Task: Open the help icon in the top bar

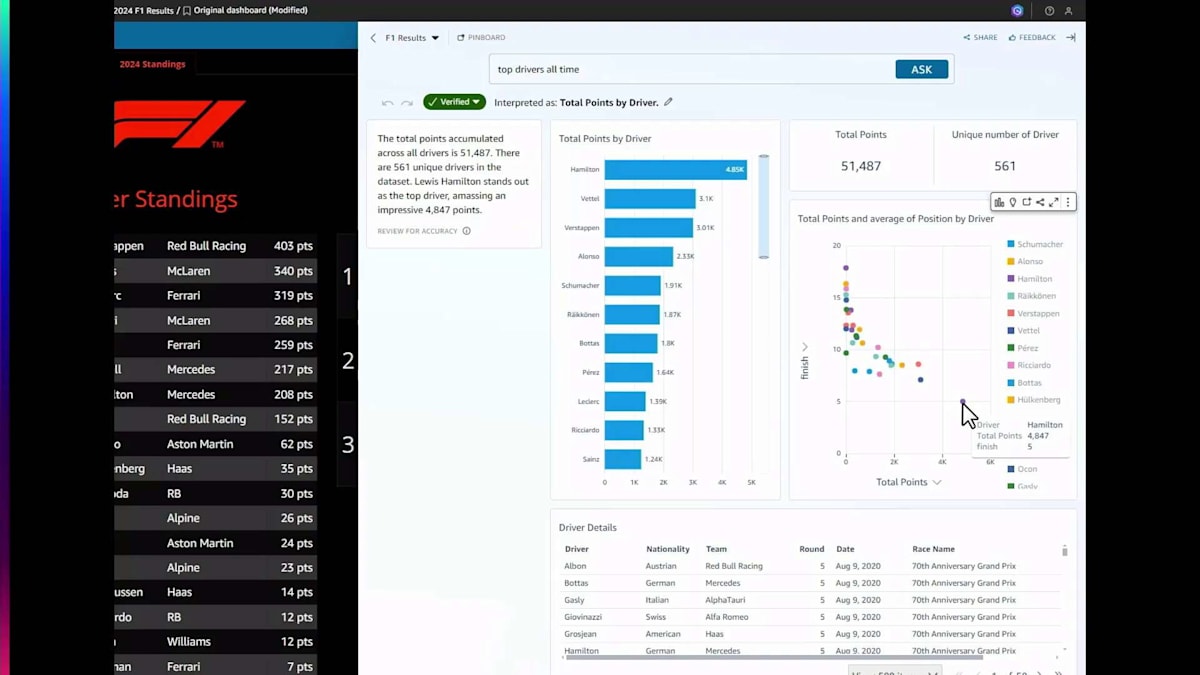Action: [1049, 11]
